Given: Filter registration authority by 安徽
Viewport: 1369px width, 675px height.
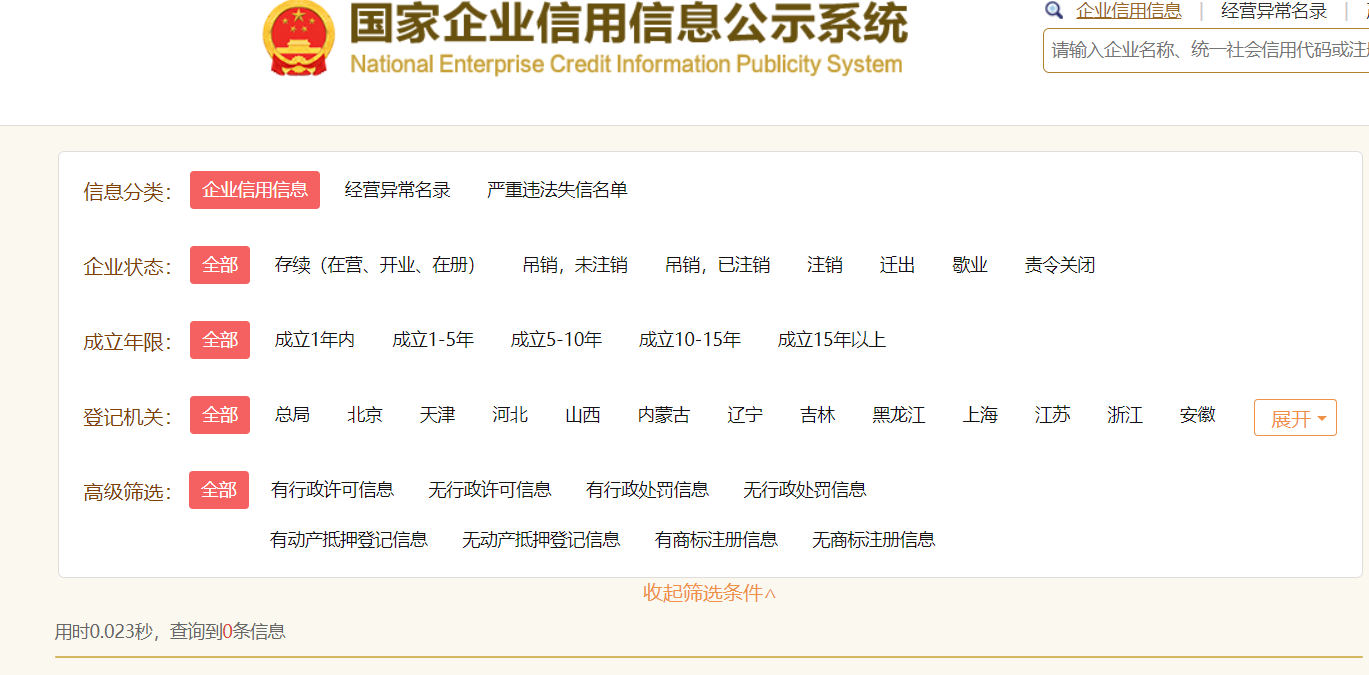Looking at the screenshot, I should tap(1198, 415).
